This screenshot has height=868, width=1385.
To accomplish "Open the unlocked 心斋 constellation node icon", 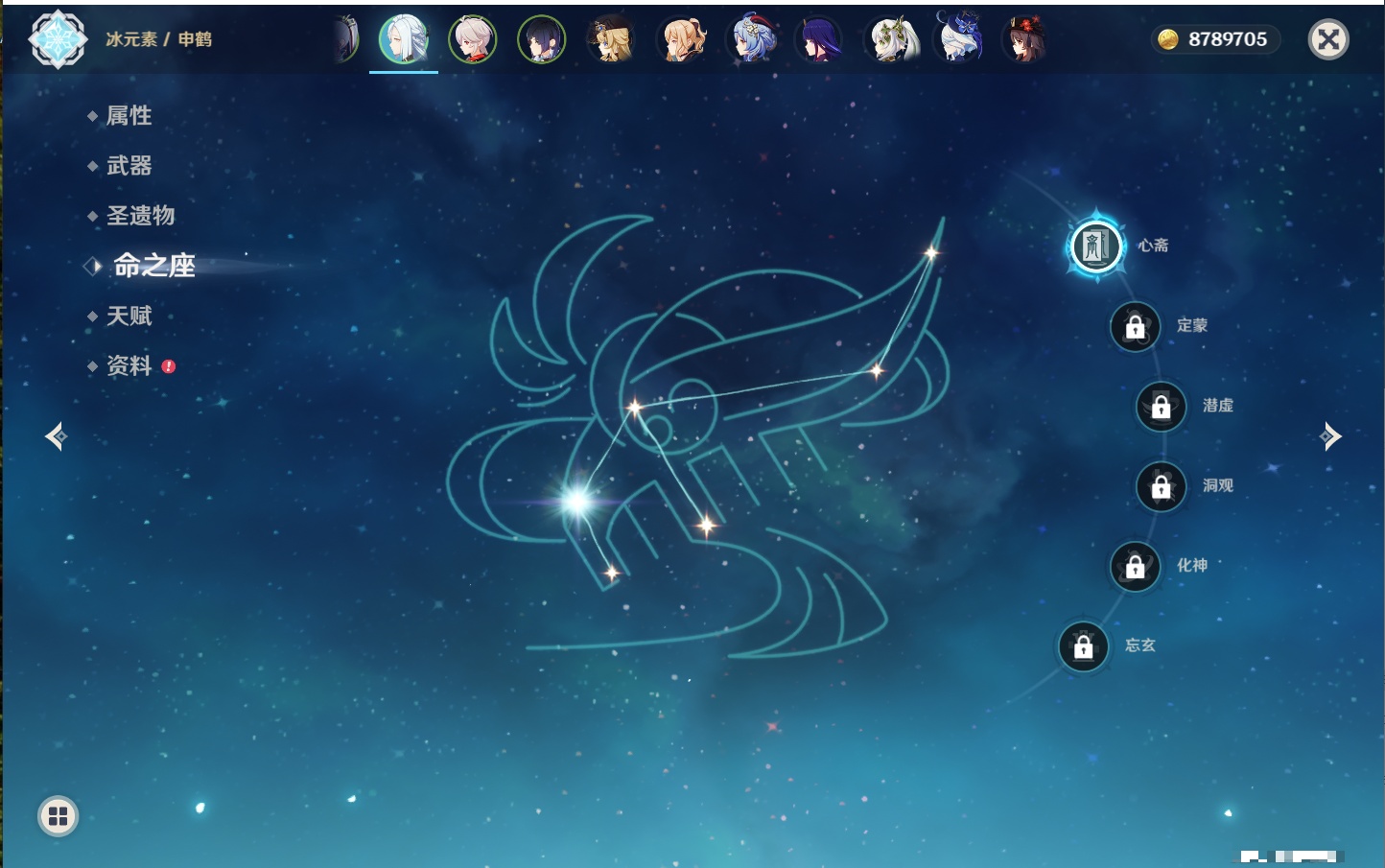I will (1096, 246).
